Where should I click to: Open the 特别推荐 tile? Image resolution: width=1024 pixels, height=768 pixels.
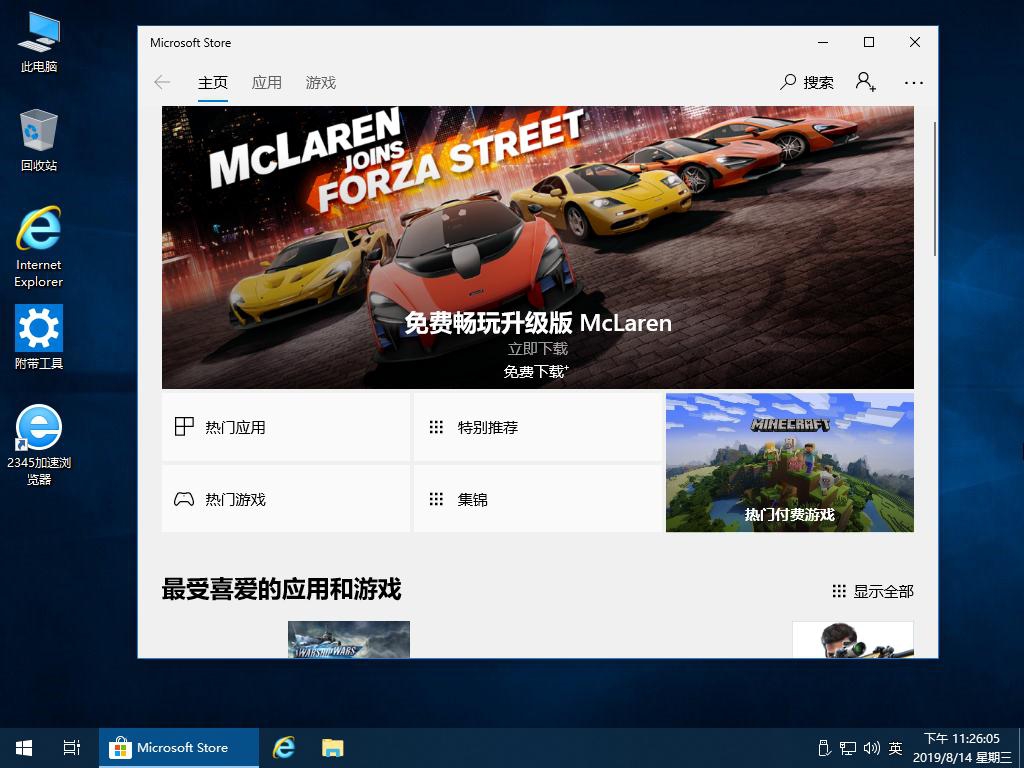coord(537,427)
